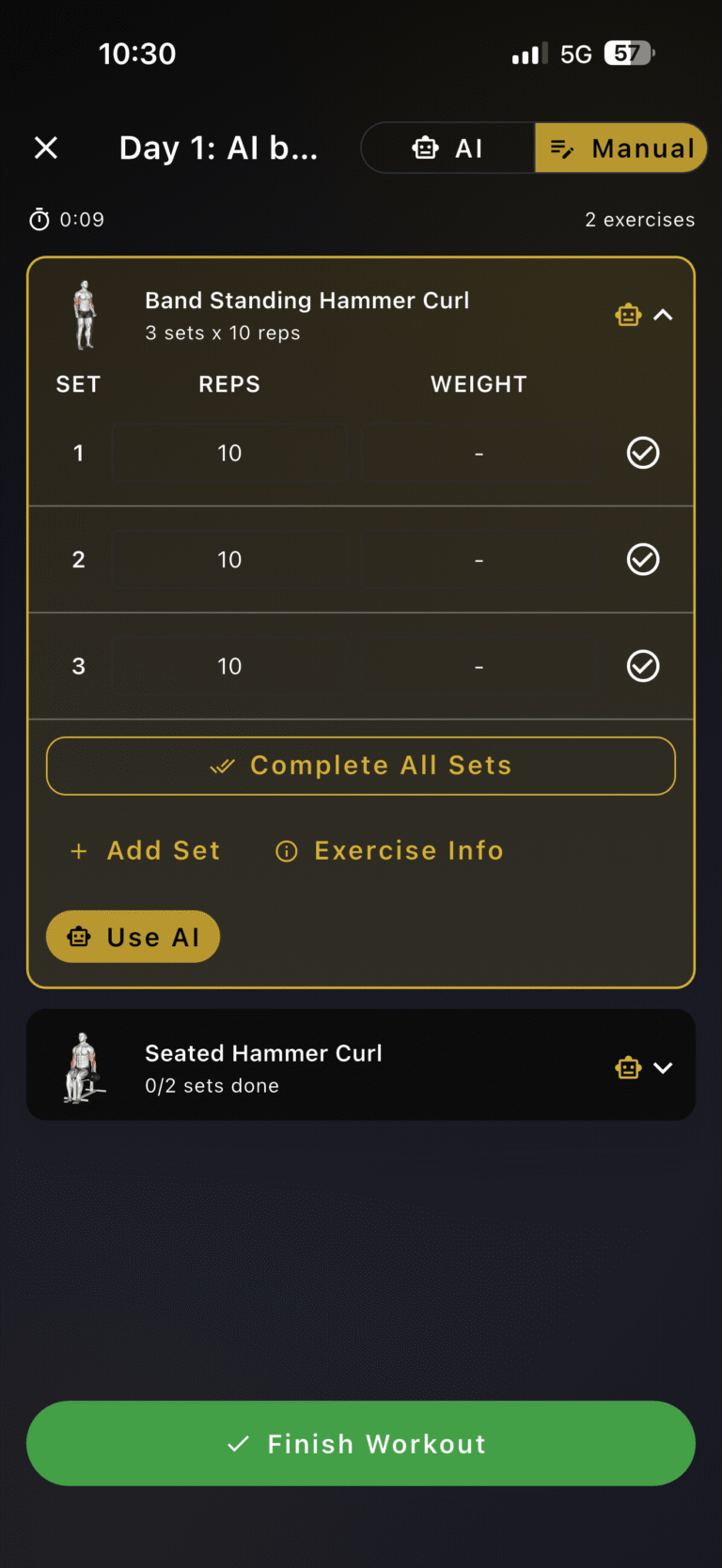The width and height of the screenshot is (722, 1568).
Task: Mark set 2 as completed
Action: [x=643, y=559]
